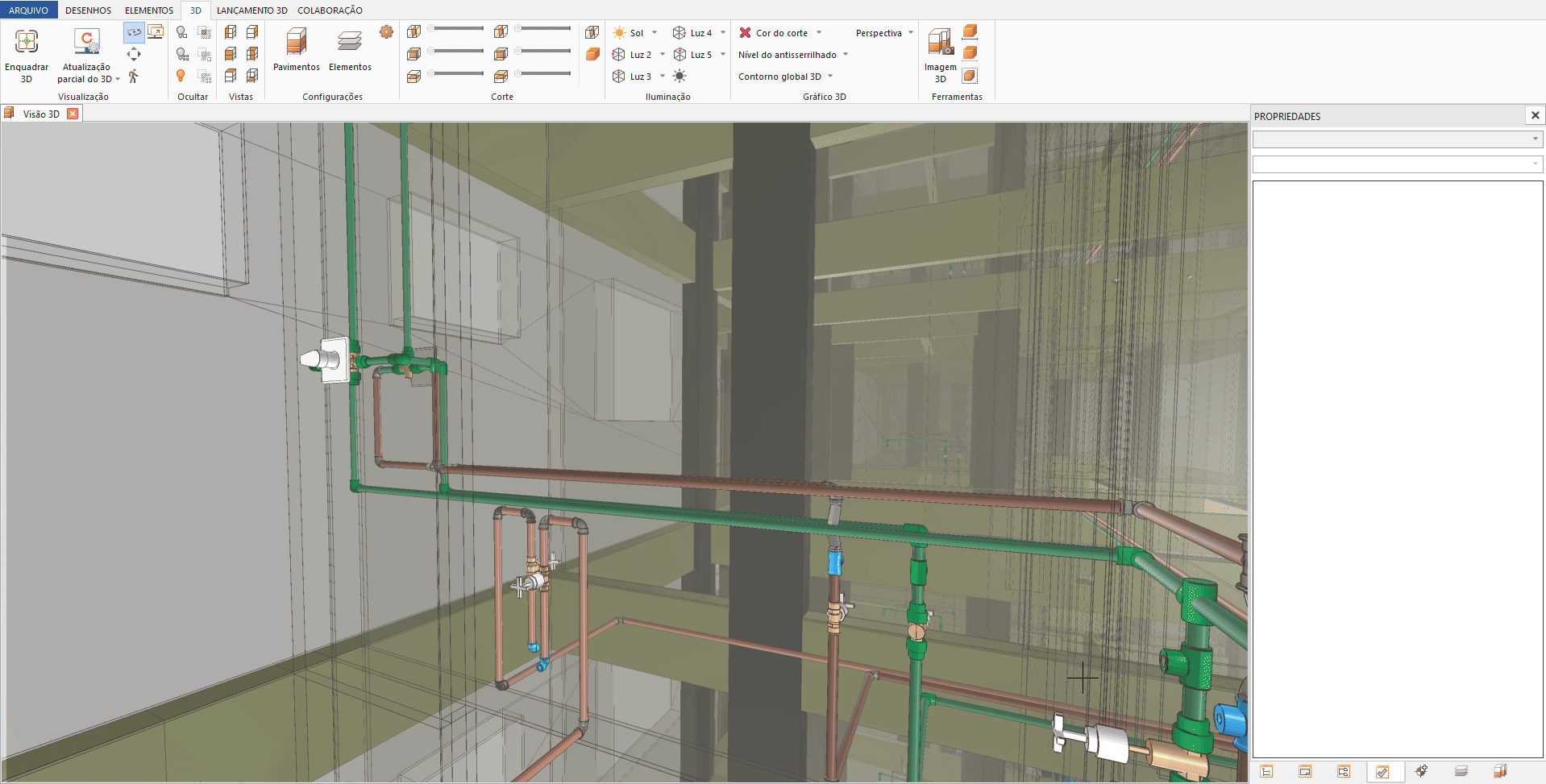This screenshot has height=784, width=1546.
Task: Switch to the LANÇAMENTO 3D ribbon tab
Action: click(251, 10)
